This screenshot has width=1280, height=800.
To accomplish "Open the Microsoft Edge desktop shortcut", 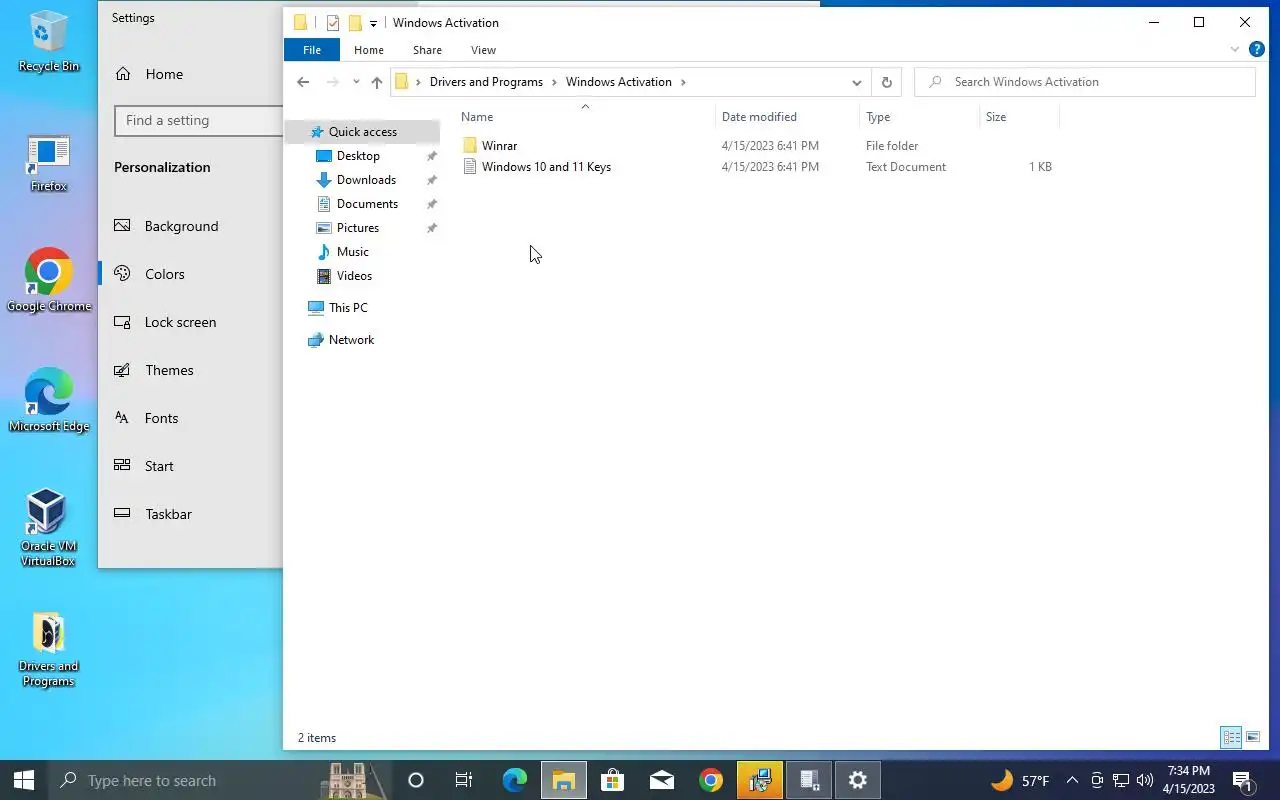I will tap(48, 401).
